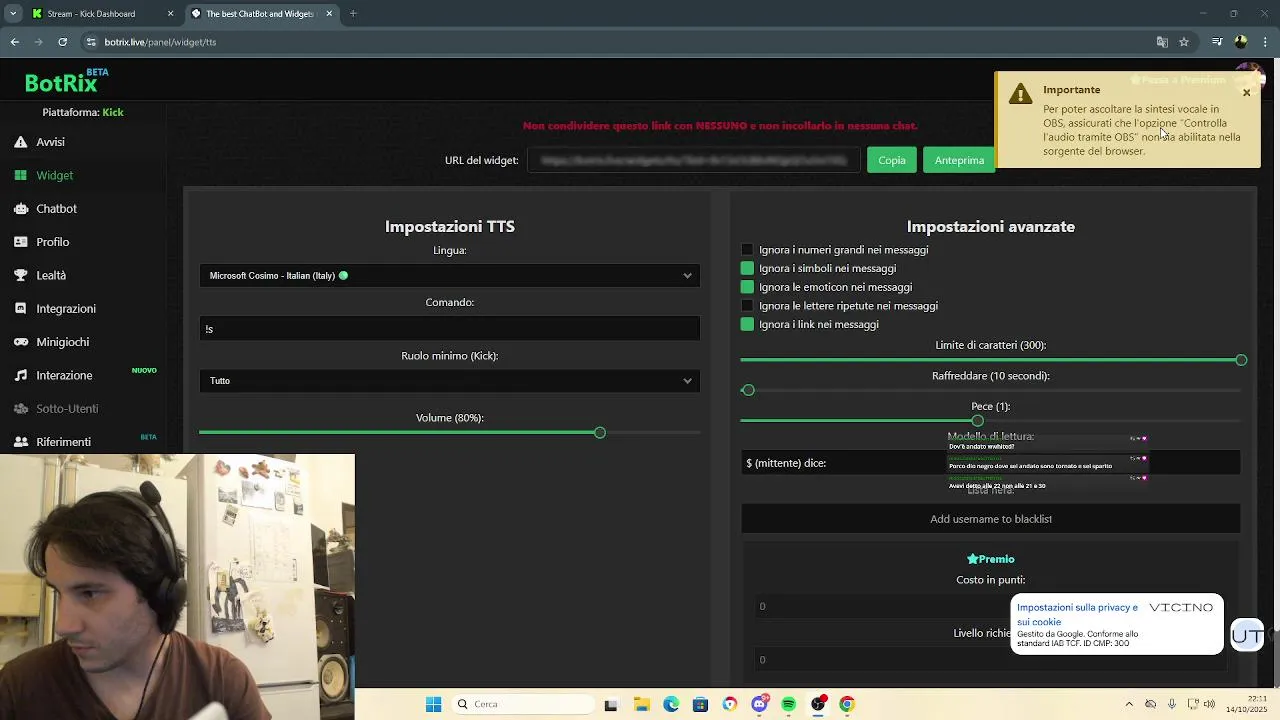Go back in browser history
The width and height of the screenshot is (1280, 720).
coord(15,42)
